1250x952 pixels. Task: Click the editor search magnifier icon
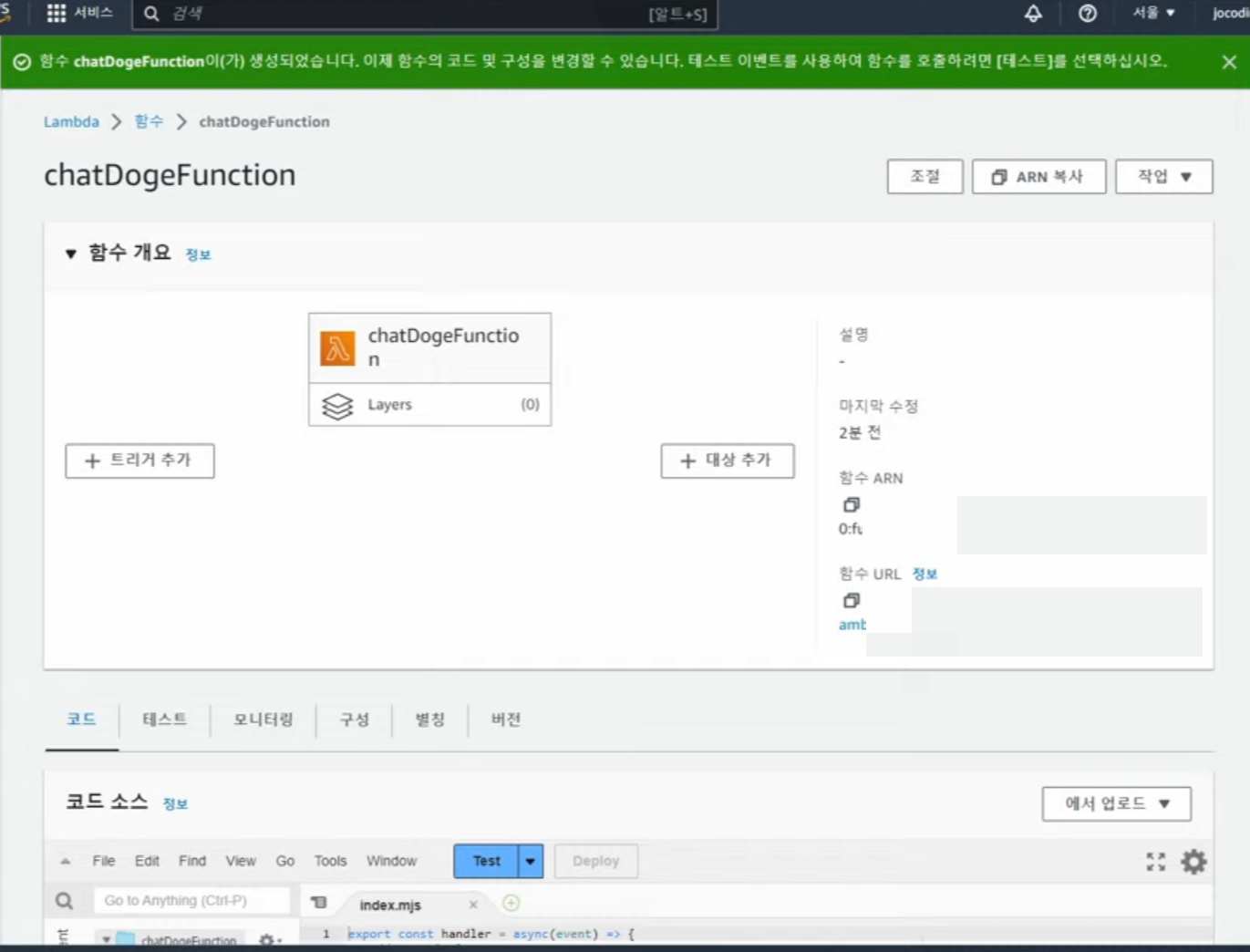[64, 901]
